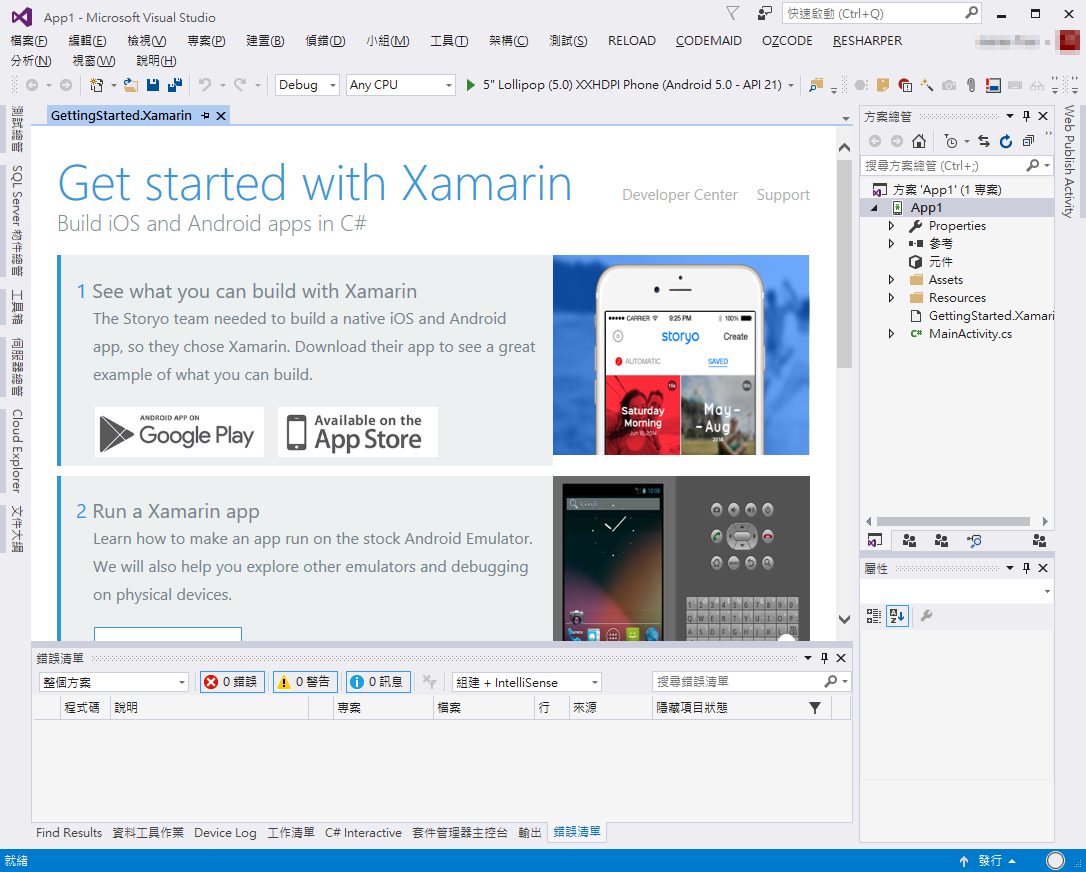Toggle the 0 警告 warnings filter
Viewport: 1086px width, 872px height.
pos(305,682)
